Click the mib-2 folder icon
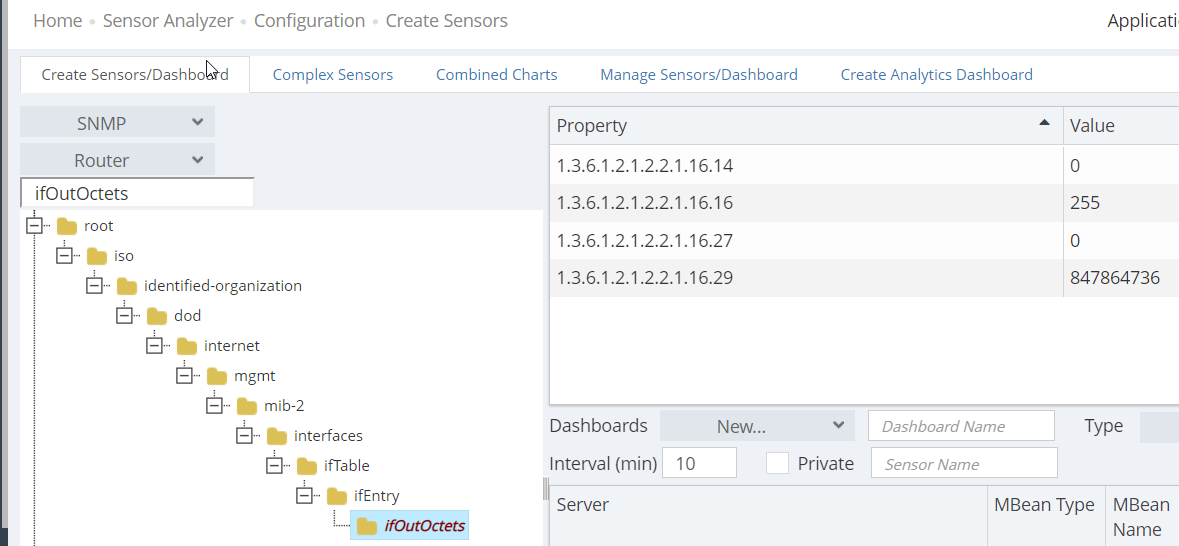The height and width of the screenshot is (546, 1179). click(x=247, y=406)
